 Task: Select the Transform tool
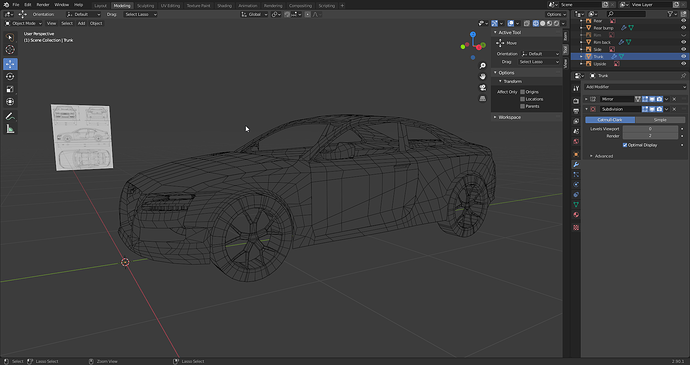point(10,102)
